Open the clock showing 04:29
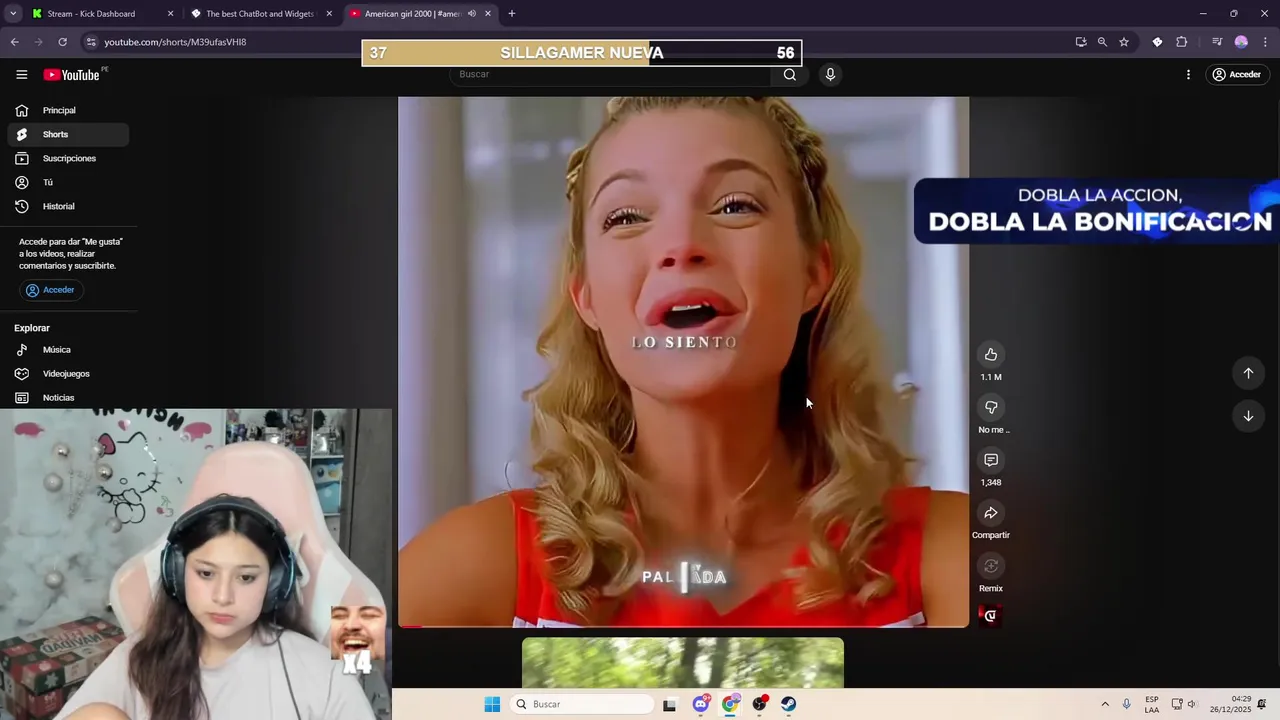The image size is (1280, 720). (x=1230, y=704)
